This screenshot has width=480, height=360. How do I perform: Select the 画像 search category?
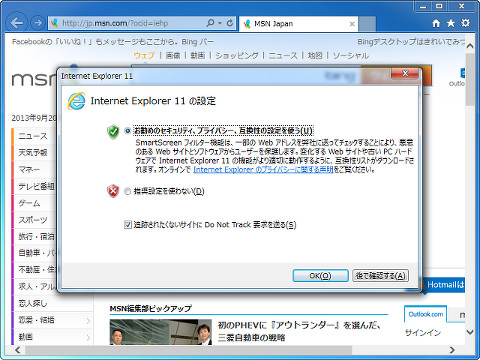pyautogui.click(x=173, y=55)
